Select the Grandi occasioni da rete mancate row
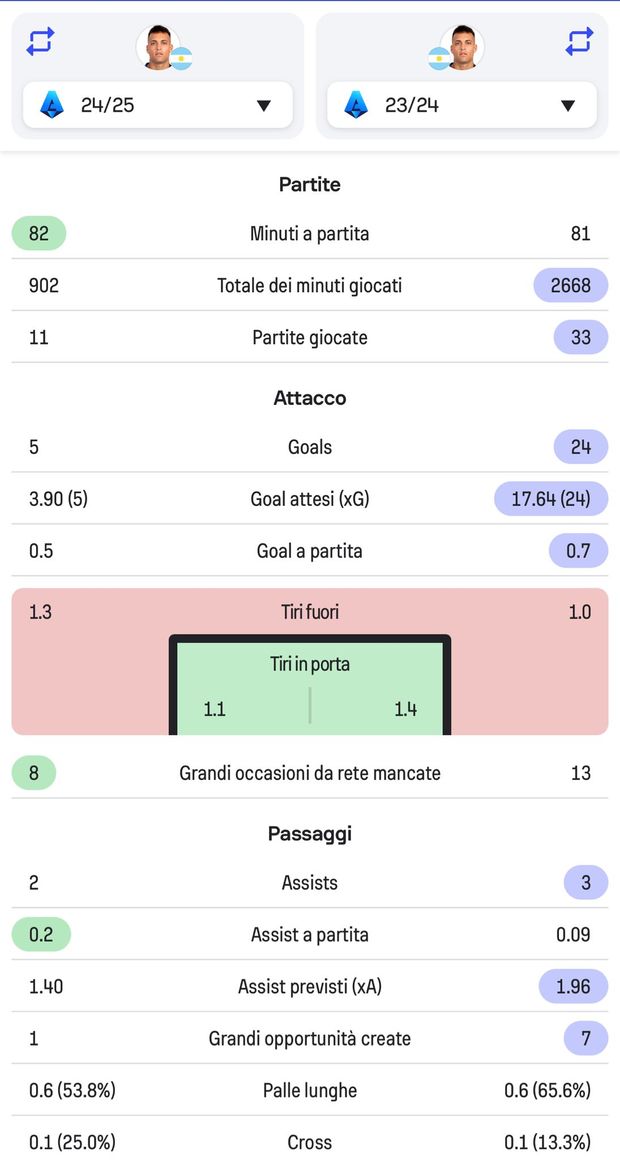 [310, 773]
